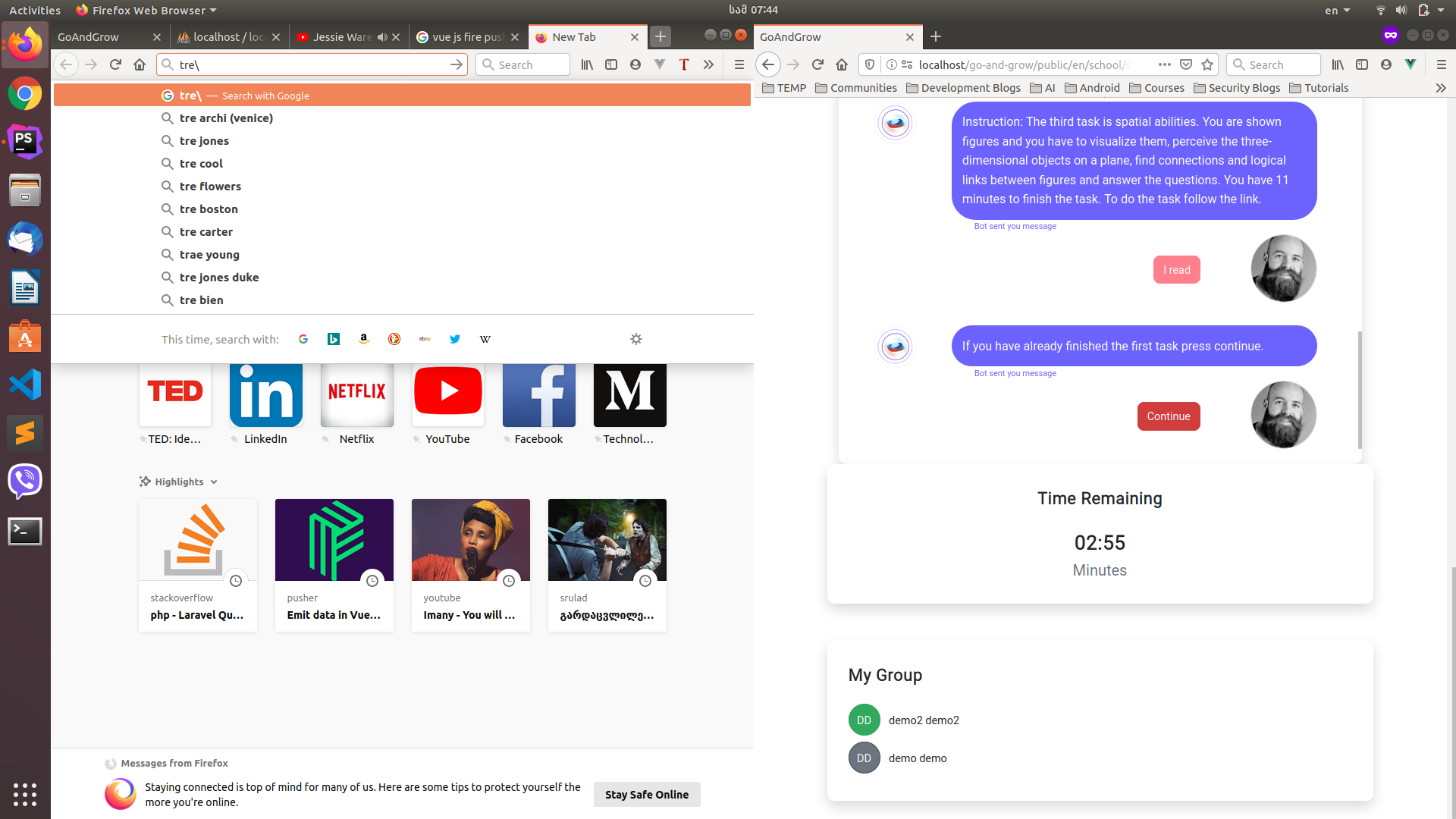1456x819 pixels.
Task: Click the Twitter search engine icon
Action: tap(454, 339)
